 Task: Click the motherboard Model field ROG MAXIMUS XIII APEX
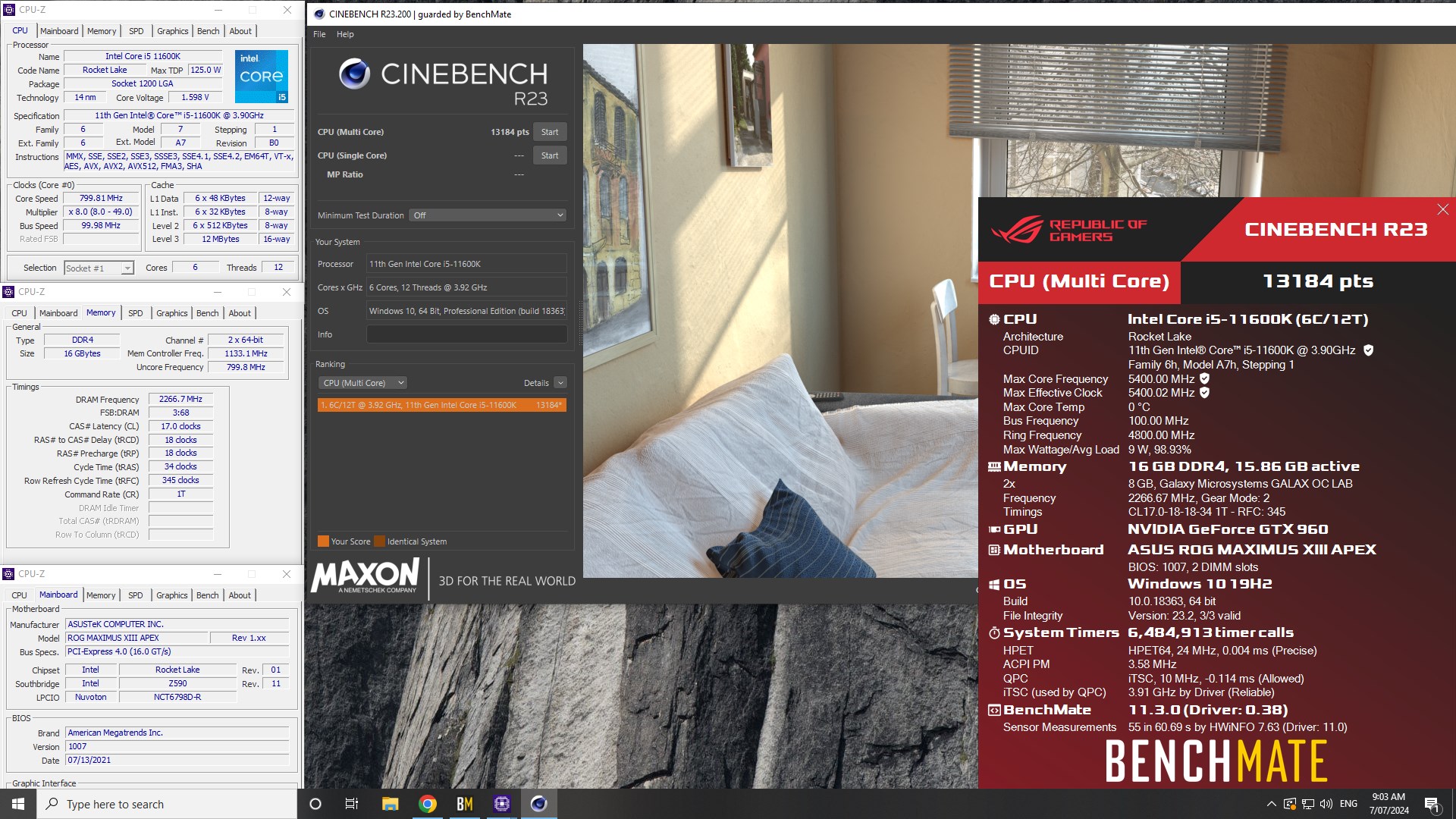click(136, 638)
